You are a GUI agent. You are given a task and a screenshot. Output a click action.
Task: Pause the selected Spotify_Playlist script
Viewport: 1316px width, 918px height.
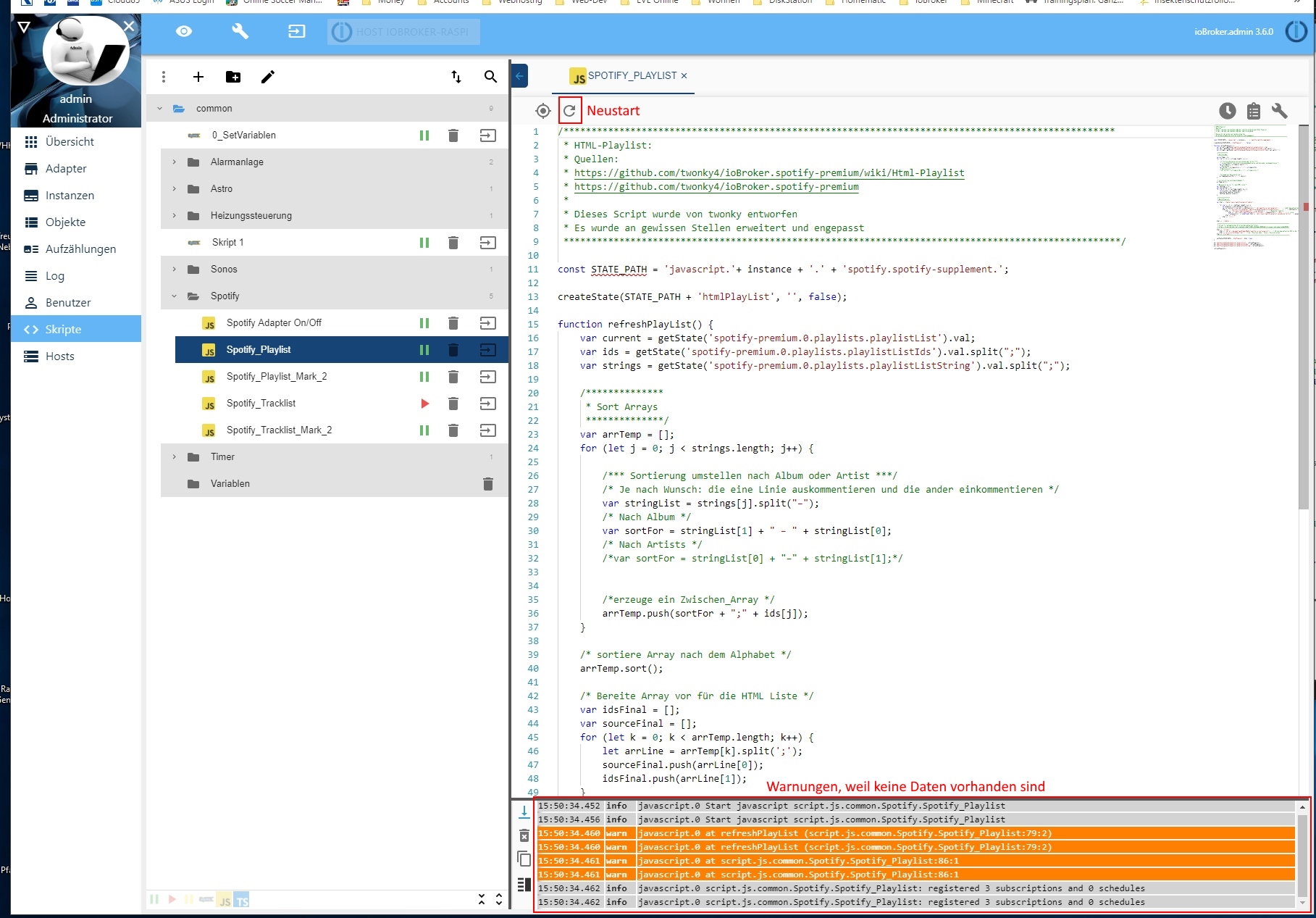pos(424,350)
